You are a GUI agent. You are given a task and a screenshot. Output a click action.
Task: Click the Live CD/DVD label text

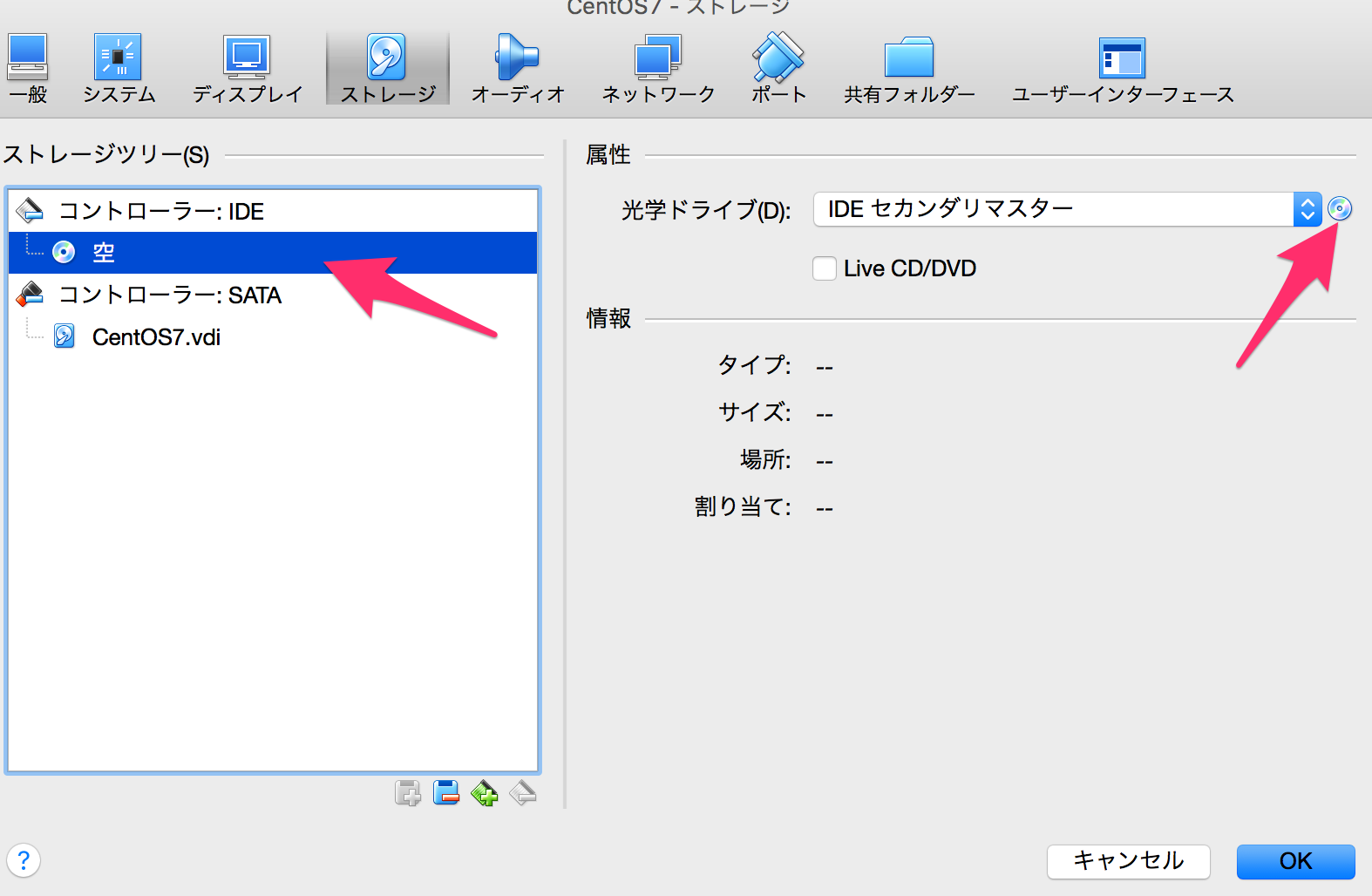click(x=910, y=268)
